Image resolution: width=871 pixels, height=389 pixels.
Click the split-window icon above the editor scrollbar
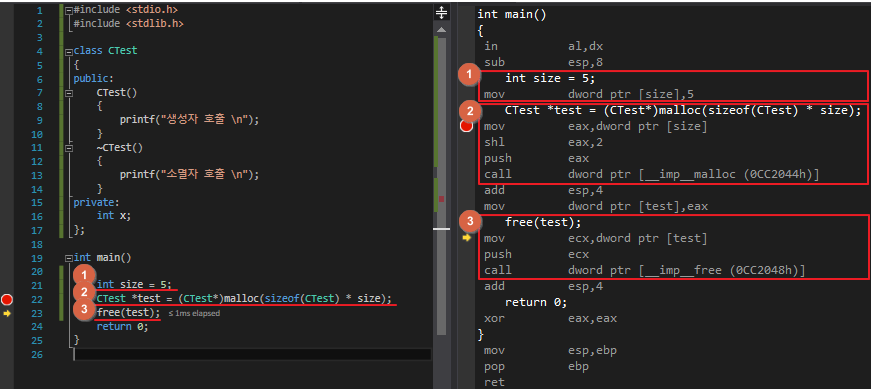pyautogui.click(x=441, y=12)
